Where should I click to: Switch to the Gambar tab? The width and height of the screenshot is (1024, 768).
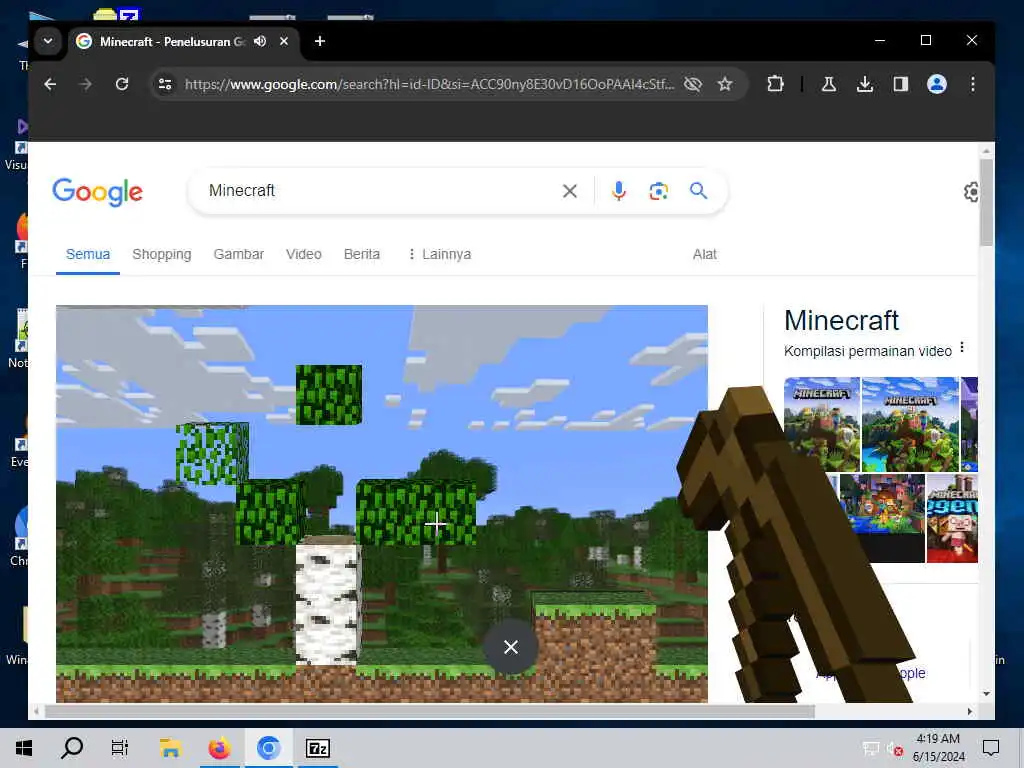[x=238, y=254]
